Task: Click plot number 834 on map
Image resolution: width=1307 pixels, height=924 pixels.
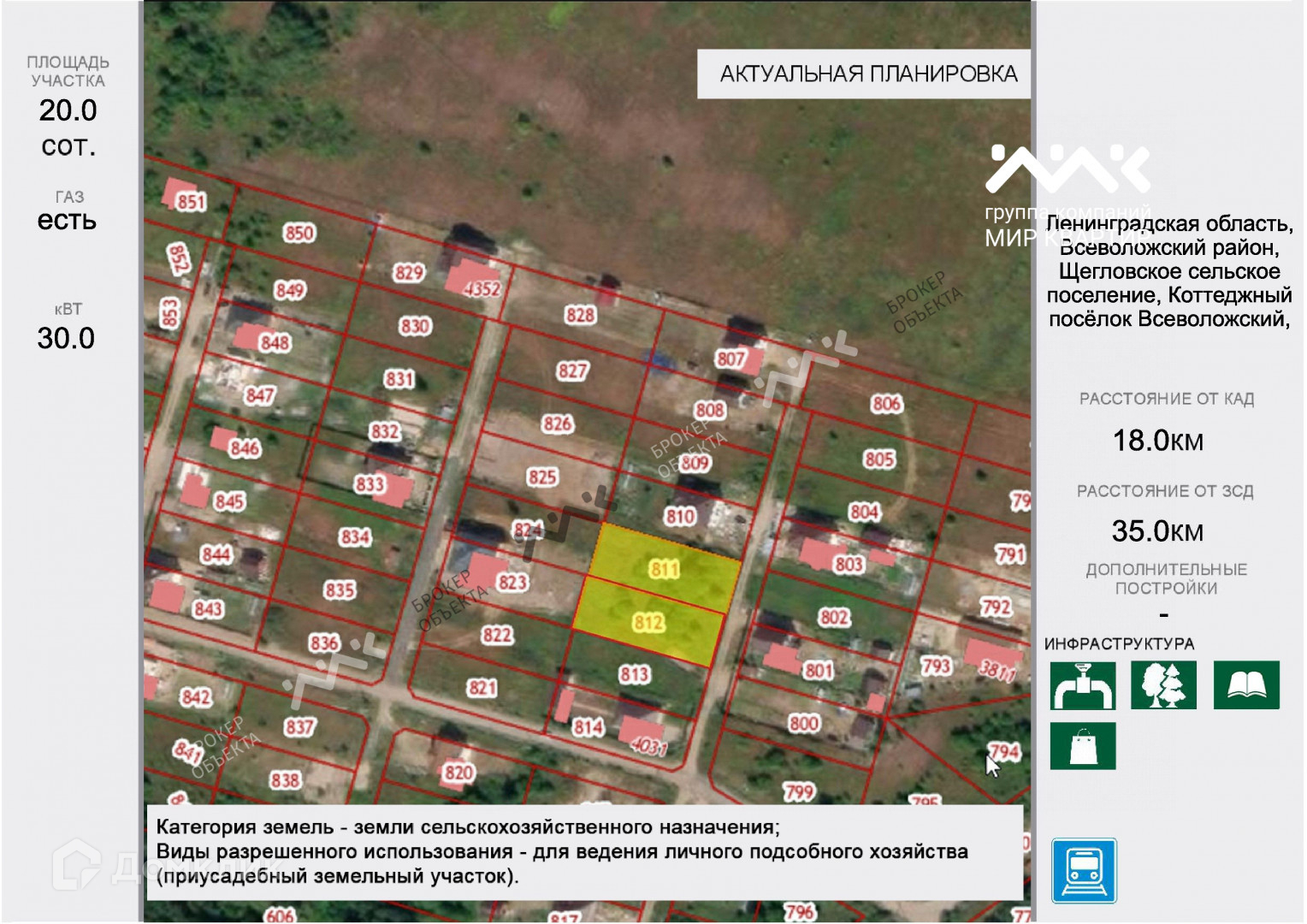Action: pos(355,536)
